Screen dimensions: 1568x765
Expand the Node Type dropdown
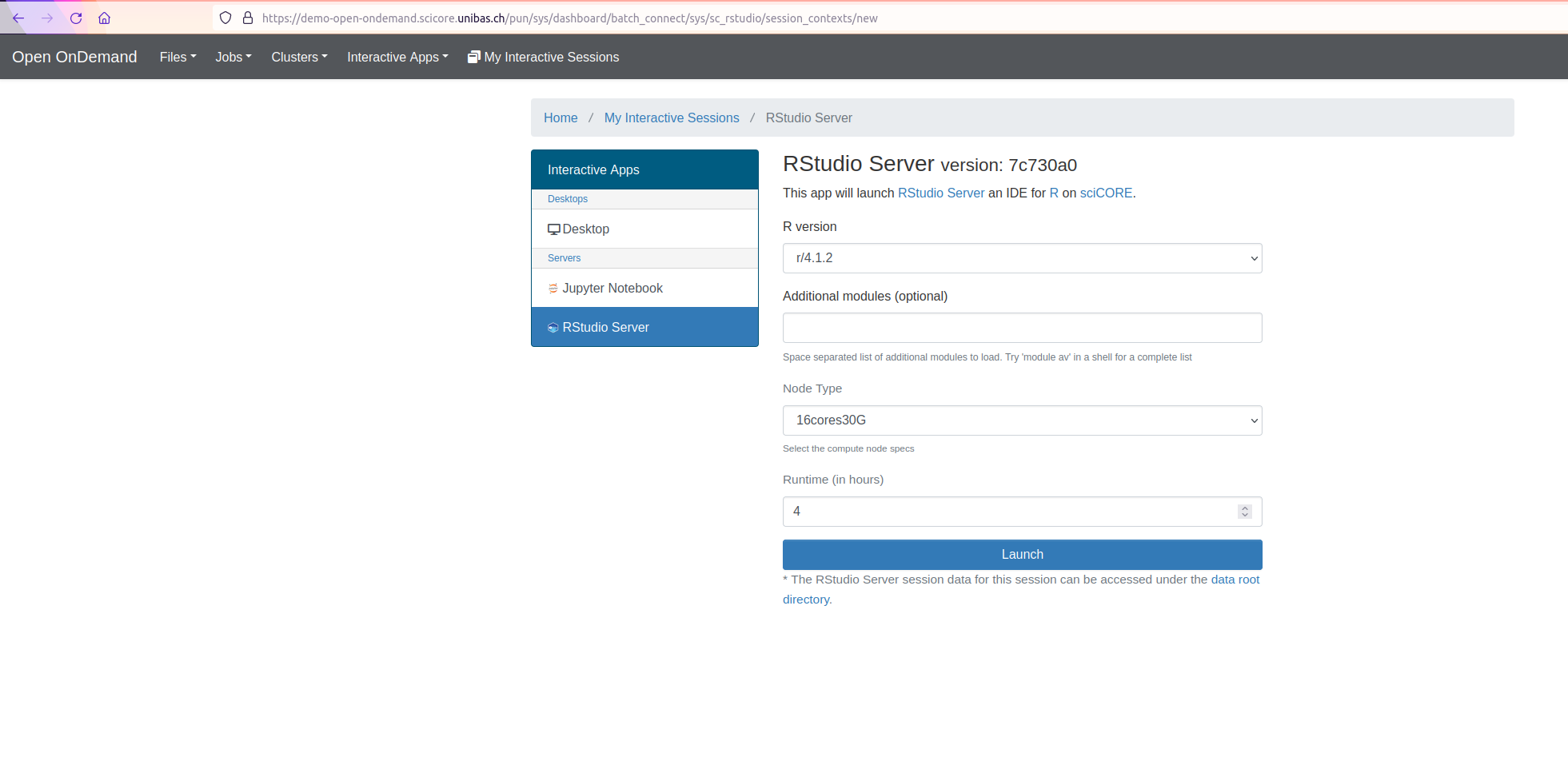tap(1021, 420)
